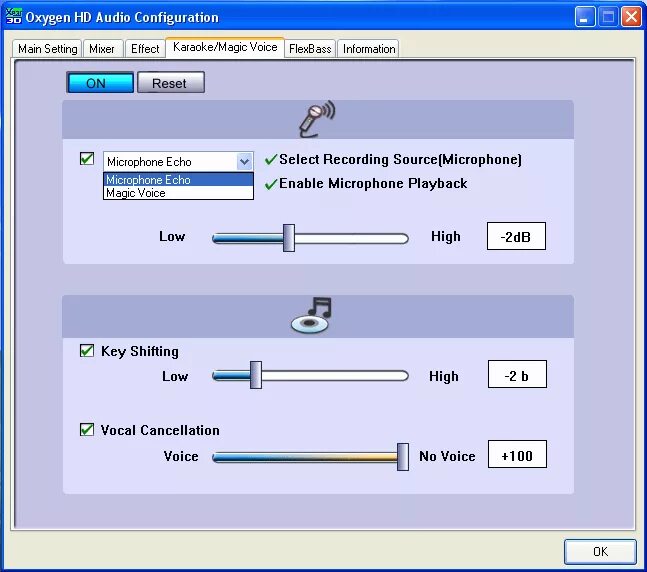This screenshot has height=572, width=647.
Task: Toggle the checkbox next to Microphone Echo dropdown
Action: coord(87,159)
